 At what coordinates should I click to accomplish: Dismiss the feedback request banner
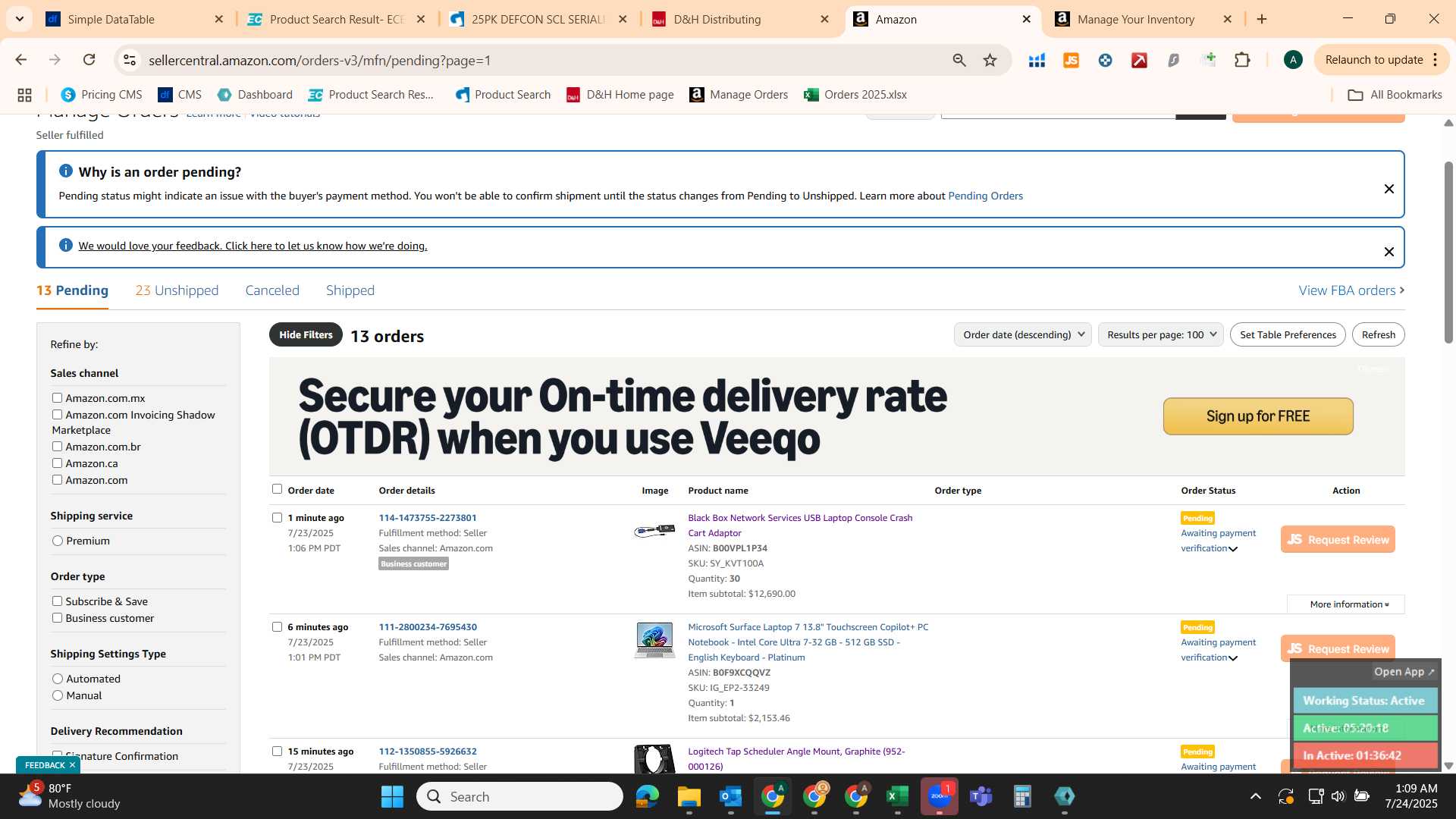[1389, 252]
